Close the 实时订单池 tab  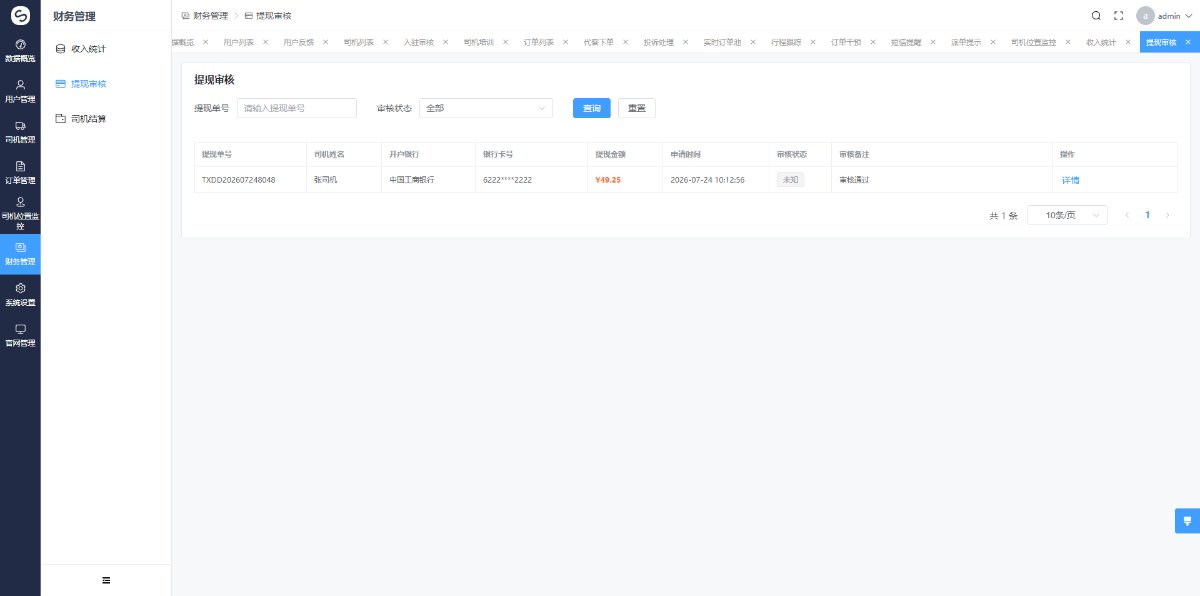point(752,42)
